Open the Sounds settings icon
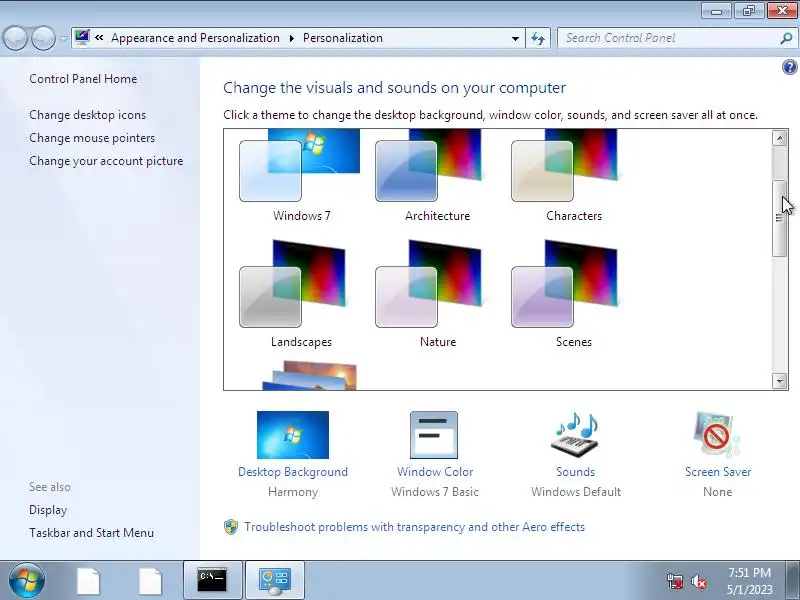This screenshot has width=800, height=600. tap(575, 435)
